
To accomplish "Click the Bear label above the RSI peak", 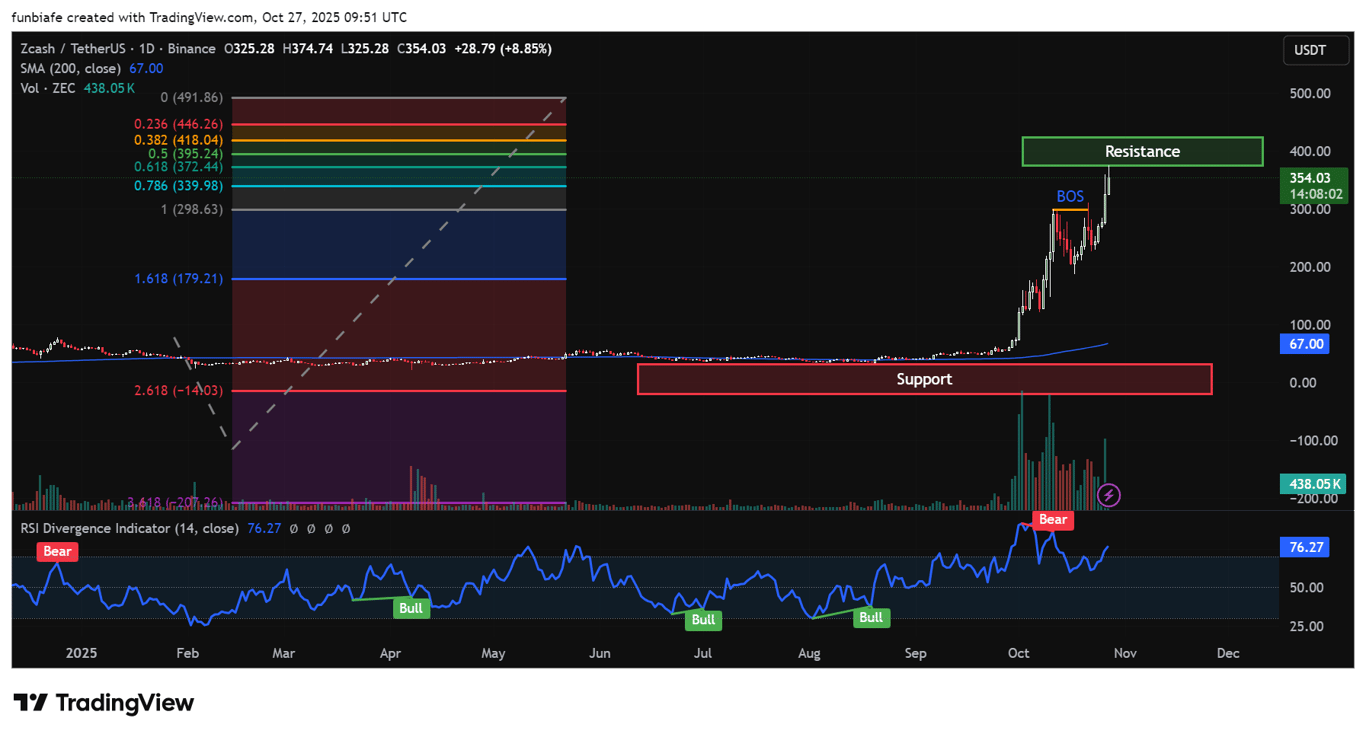I will click(x=1053, y=519).
